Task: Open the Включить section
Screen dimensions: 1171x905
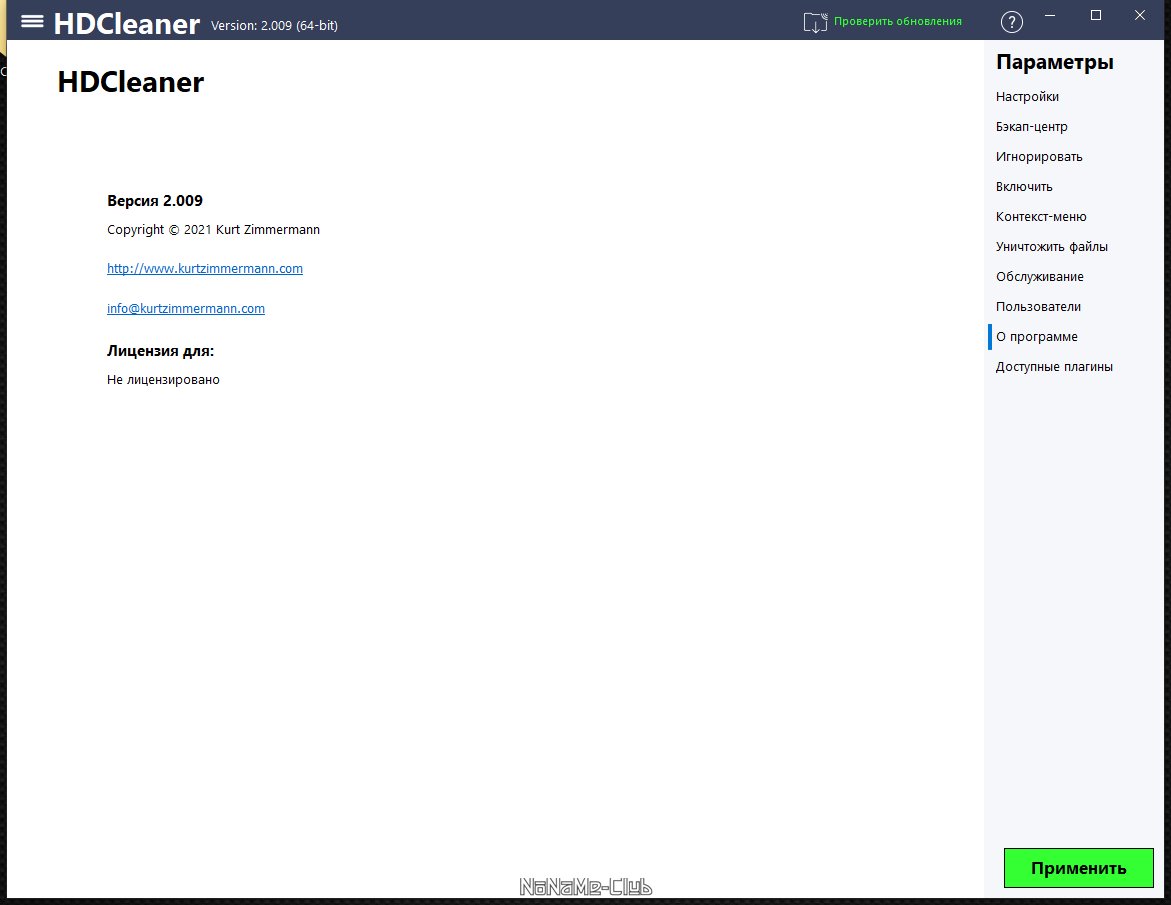Action: point(1024,187)
